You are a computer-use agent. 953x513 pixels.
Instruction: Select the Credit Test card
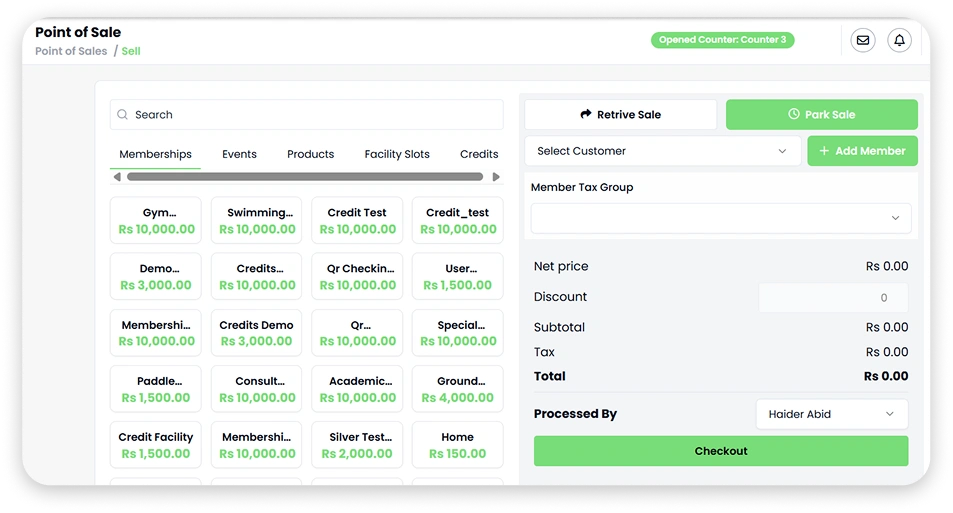357,221
